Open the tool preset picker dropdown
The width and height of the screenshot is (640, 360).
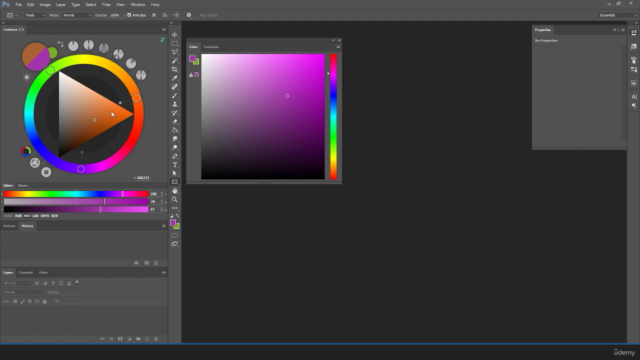[12, 15]
